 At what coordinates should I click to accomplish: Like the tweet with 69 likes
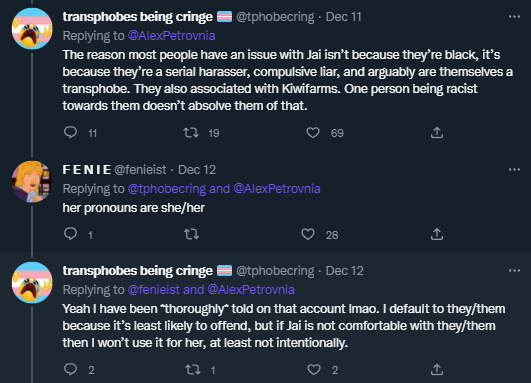tap(313, 132)
